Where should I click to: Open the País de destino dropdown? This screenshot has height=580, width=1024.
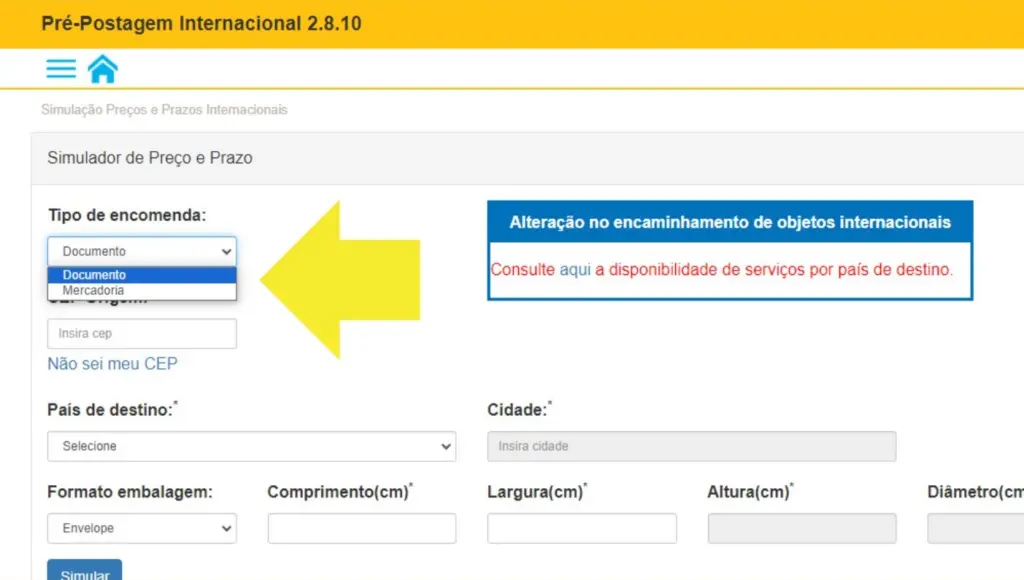252,446
